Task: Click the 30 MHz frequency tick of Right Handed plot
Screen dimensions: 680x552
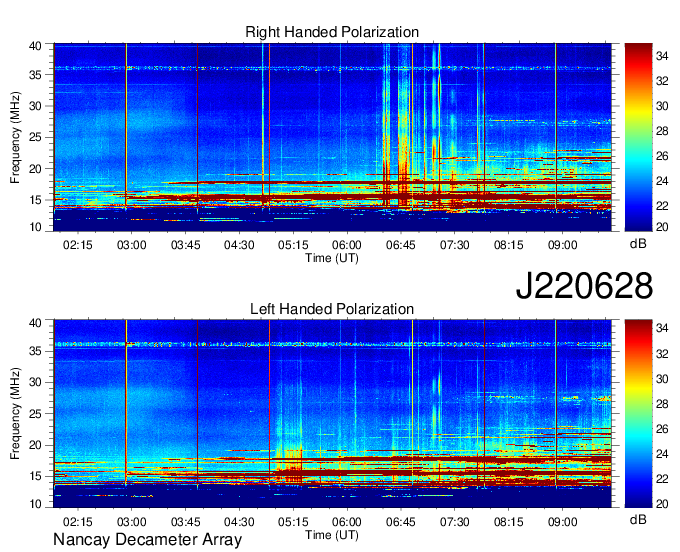Action: click(35, 106)
